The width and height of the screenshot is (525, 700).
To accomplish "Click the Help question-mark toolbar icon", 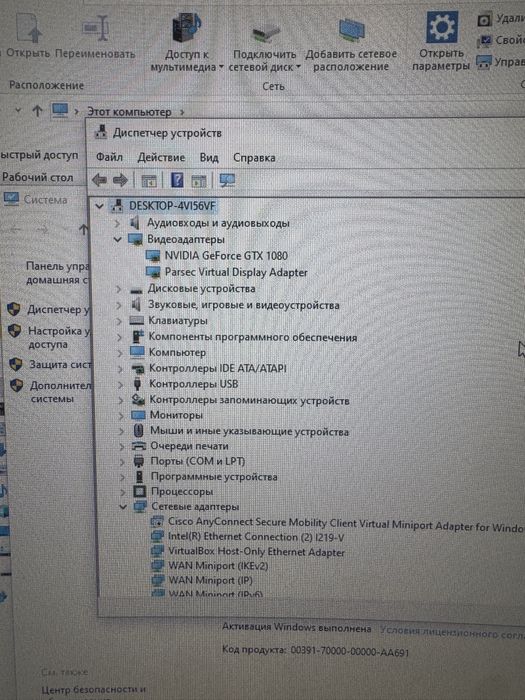I will pos(177,180).
